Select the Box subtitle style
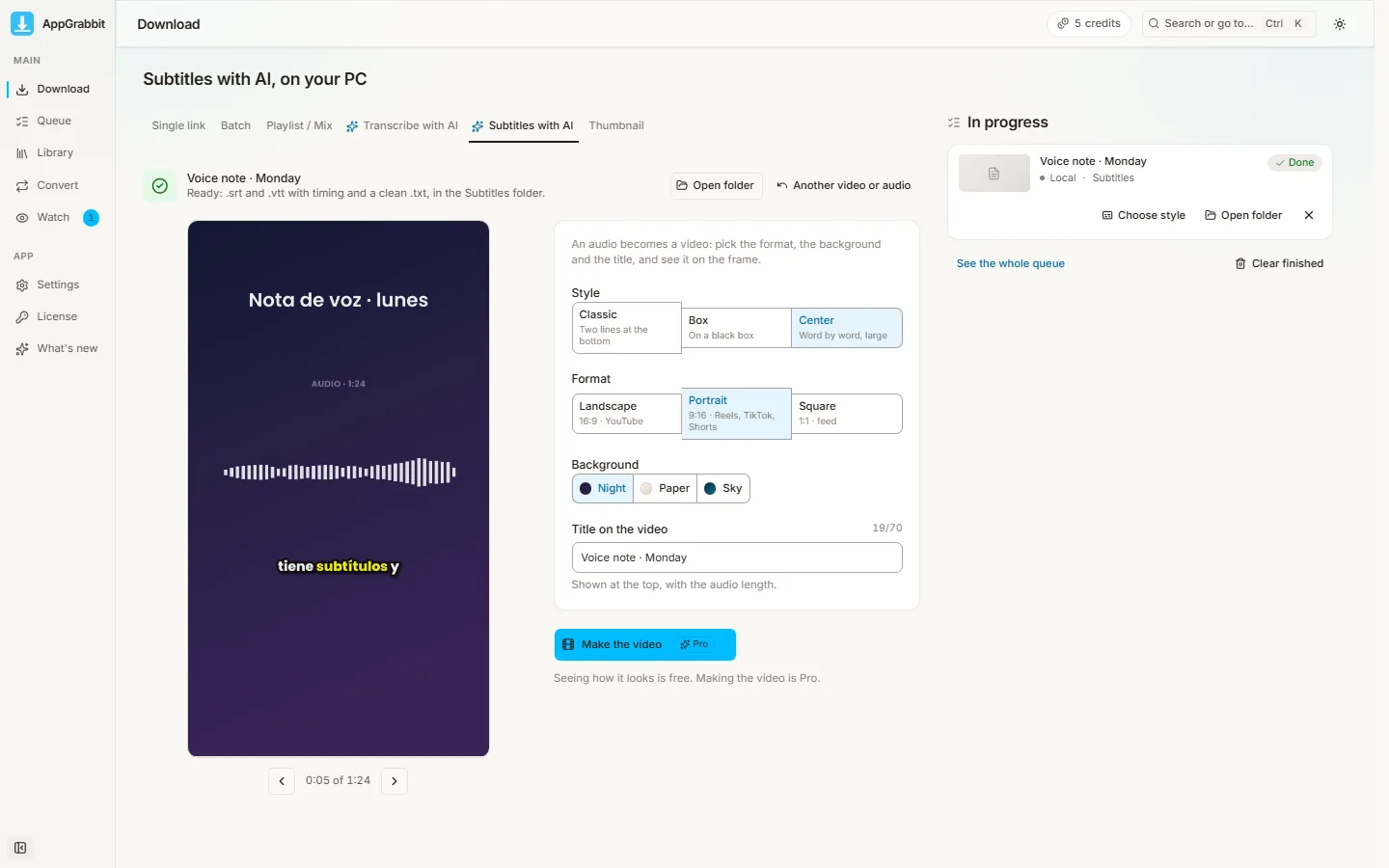 point(736,328)
